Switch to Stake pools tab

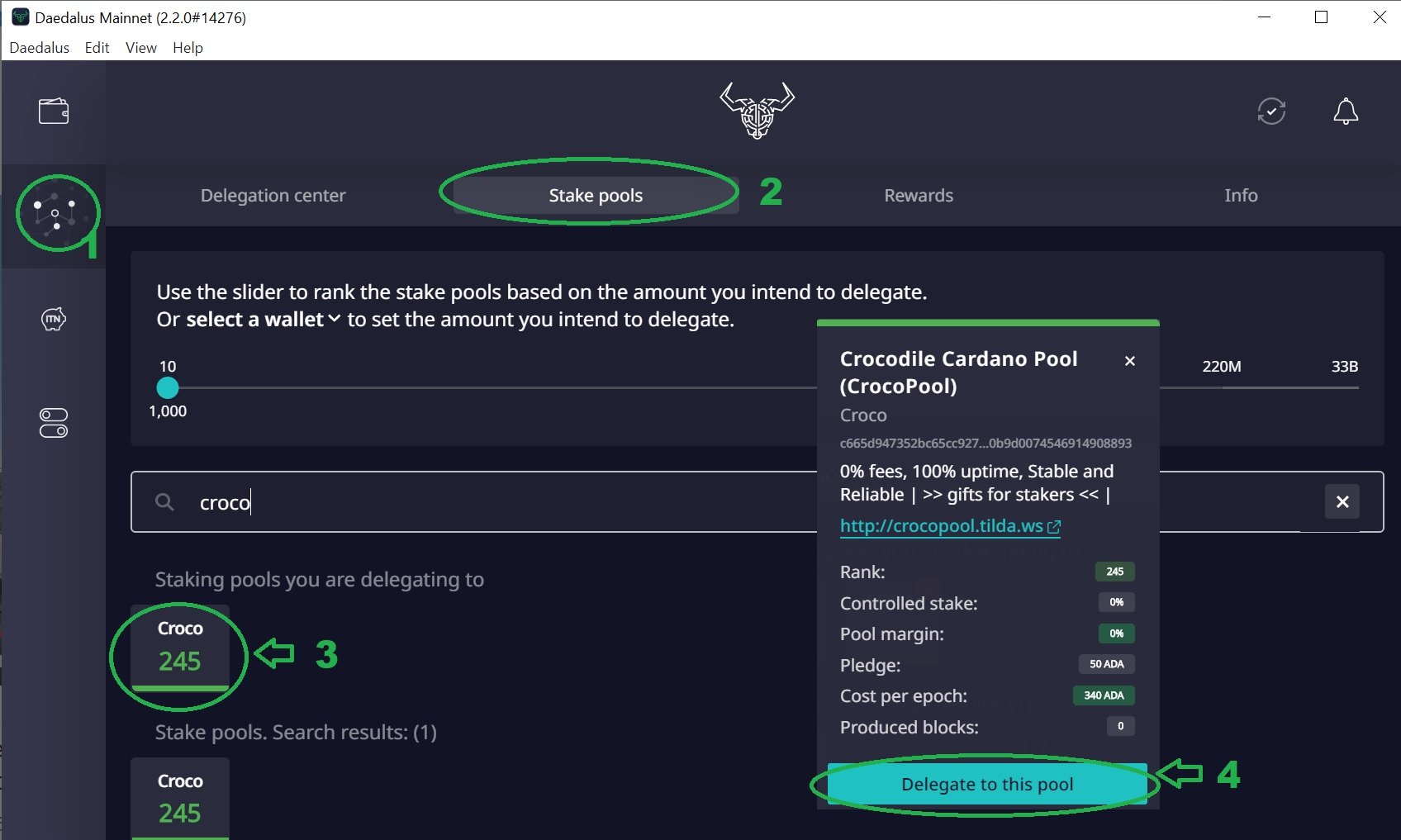[596, 196]
